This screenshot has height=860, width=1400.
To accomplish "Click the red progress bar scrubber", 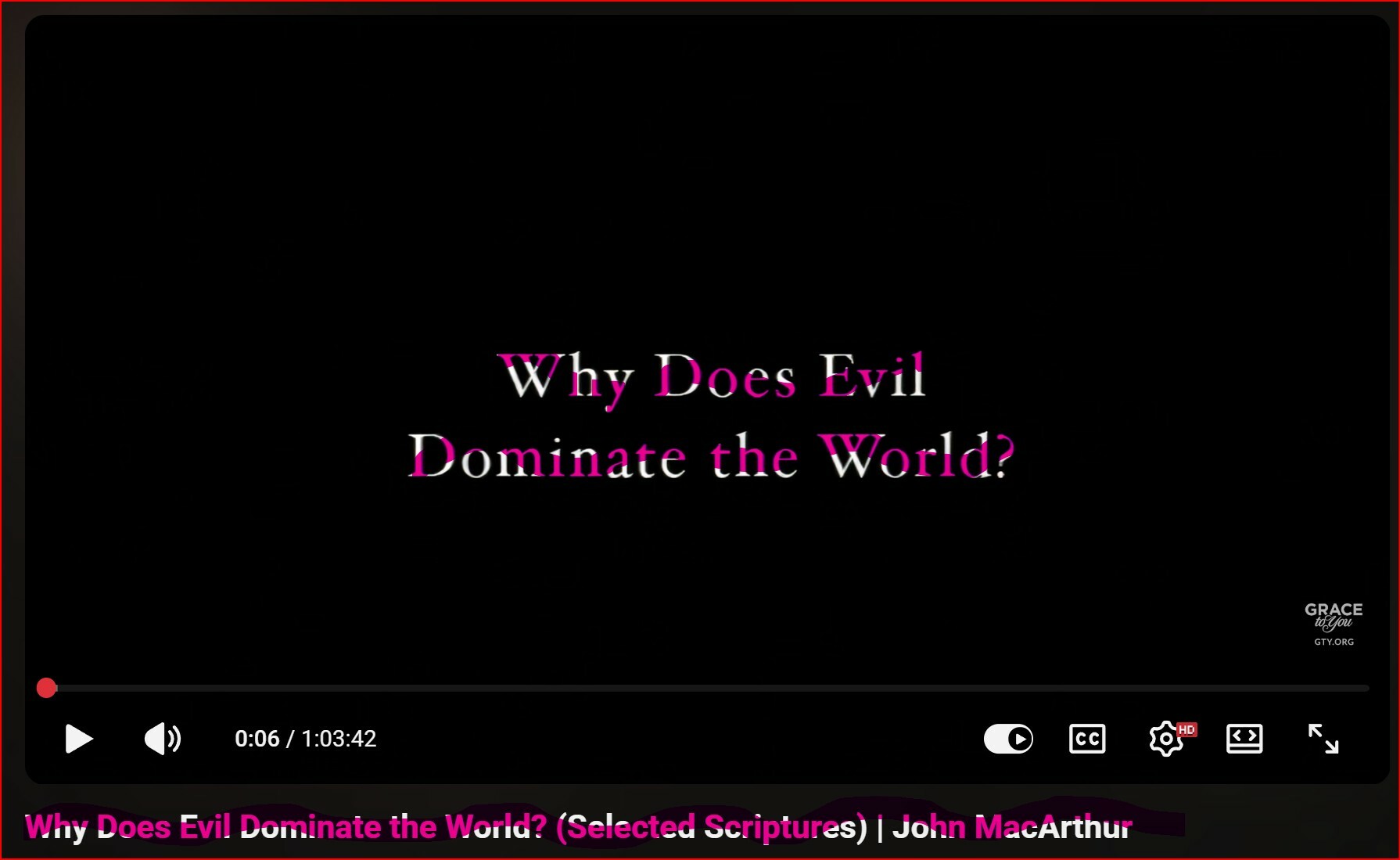I will click(x=47, y=688).
